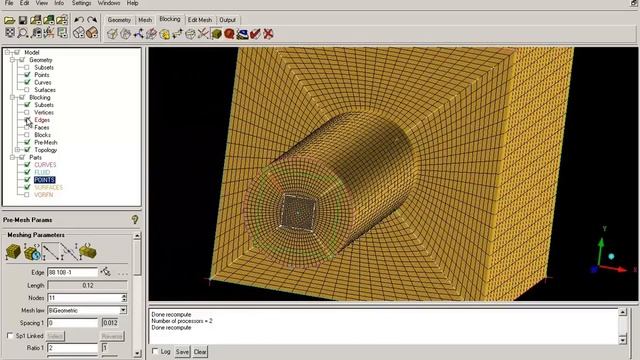This screenshot has width=640, height=360.
Task: Click the select-edge picker icon
Action: click(106, 272)
